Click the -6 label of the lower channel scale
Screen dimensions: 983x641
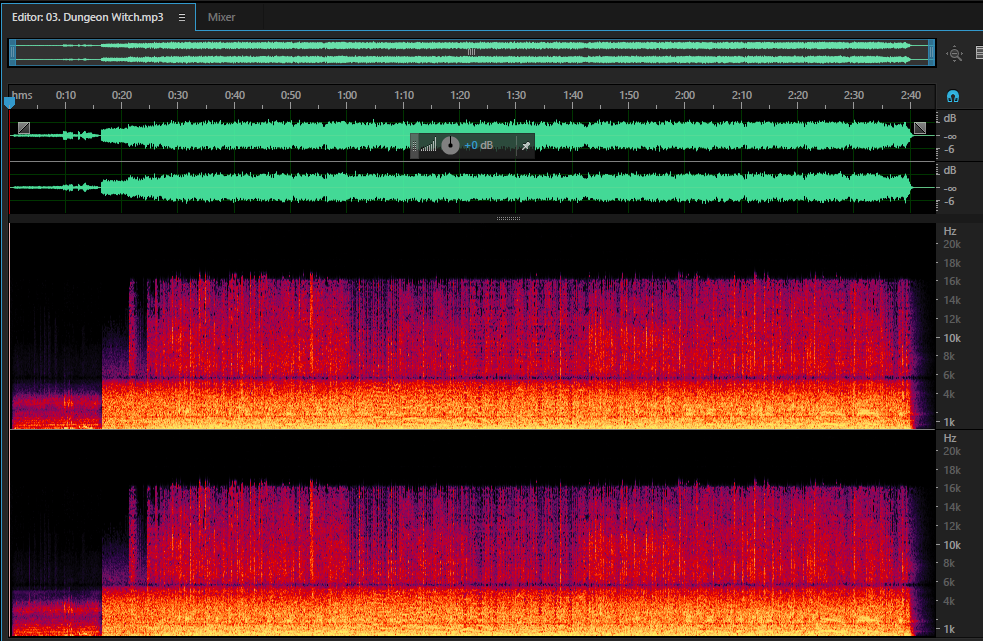[x=950, y=201]
